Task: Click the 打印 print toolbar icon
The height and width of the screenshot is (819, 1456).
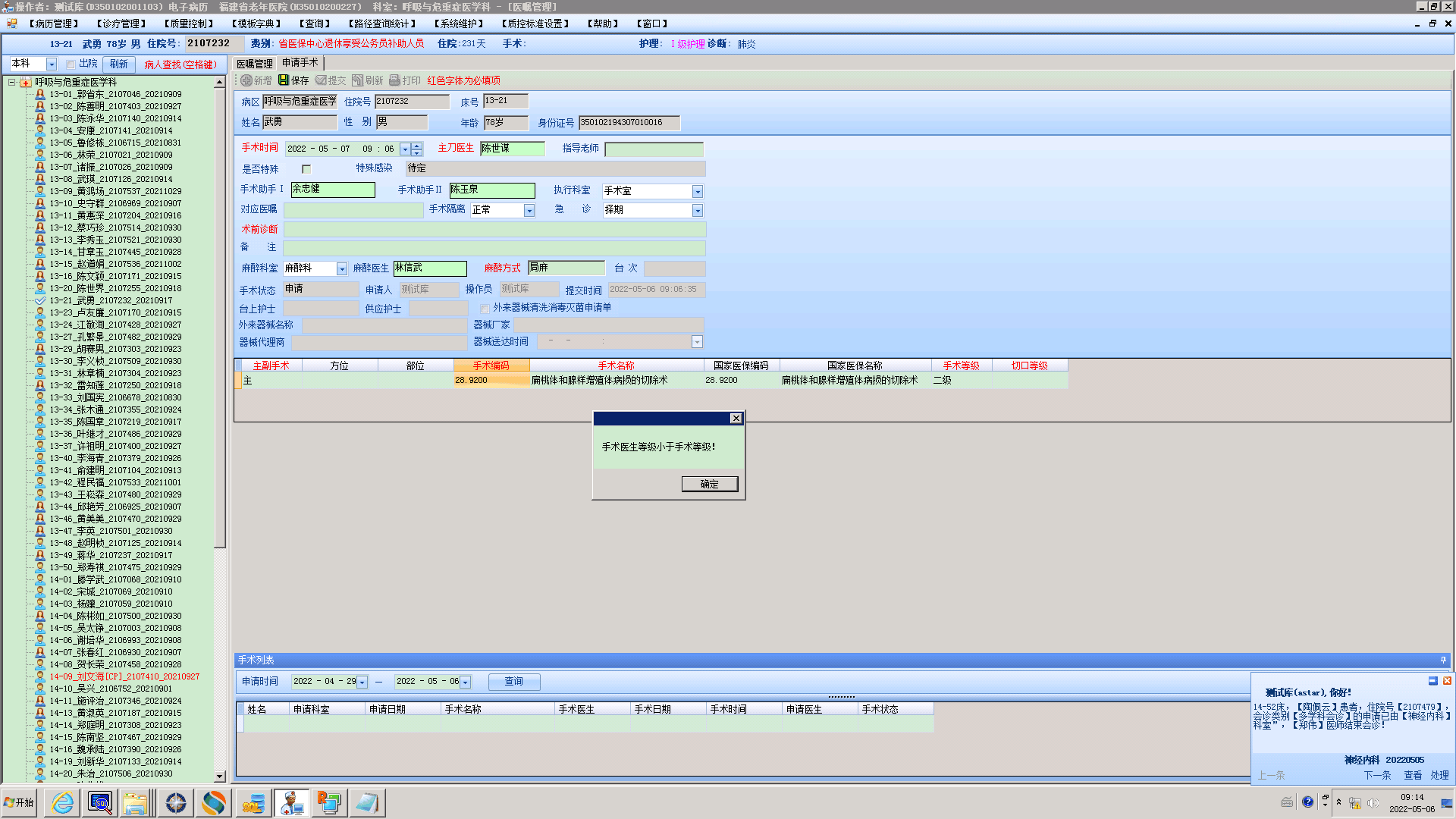Action: [x=394, y=80]
